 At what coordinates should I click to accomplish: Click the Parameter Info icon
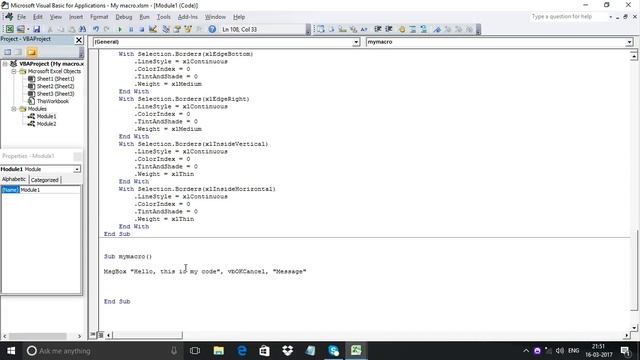[353, 29]
